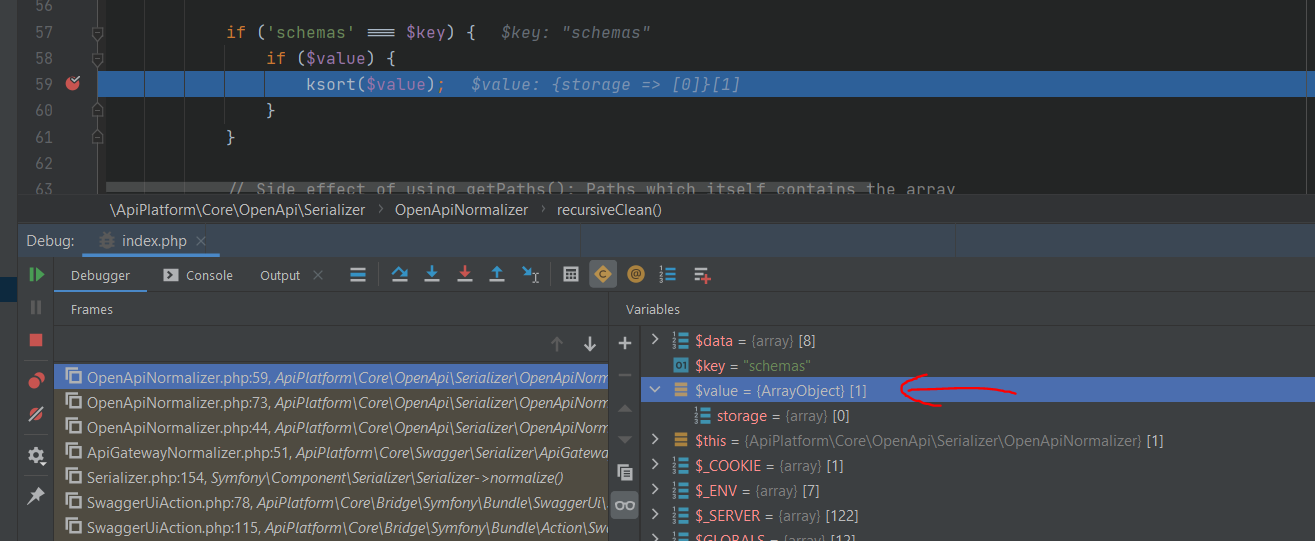The image size is (1315, 541).
Task: Close the Output tab
Action: (x=318, y=275)
